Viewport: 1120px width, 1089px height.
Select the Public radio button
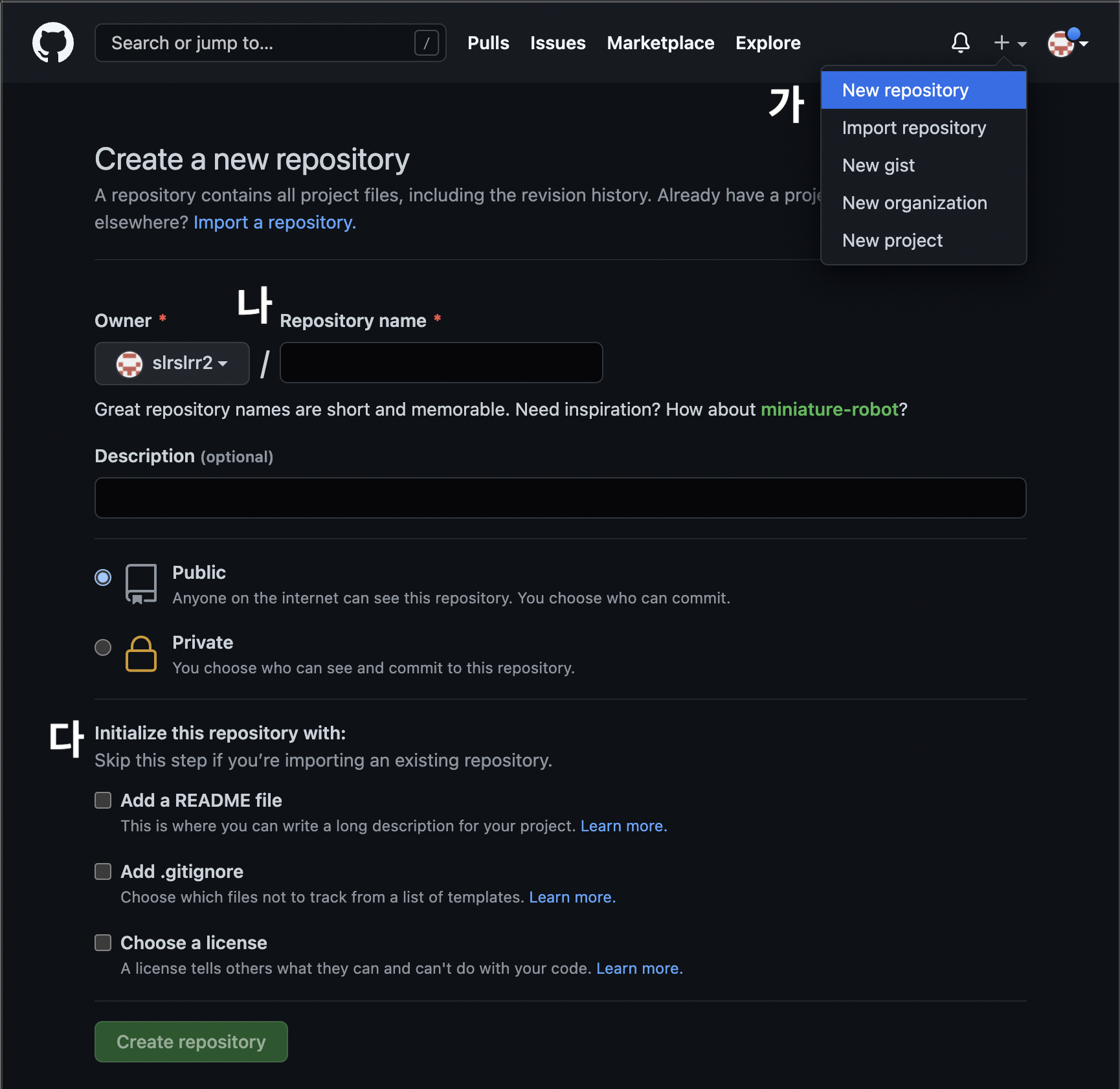tap(103, 577)
